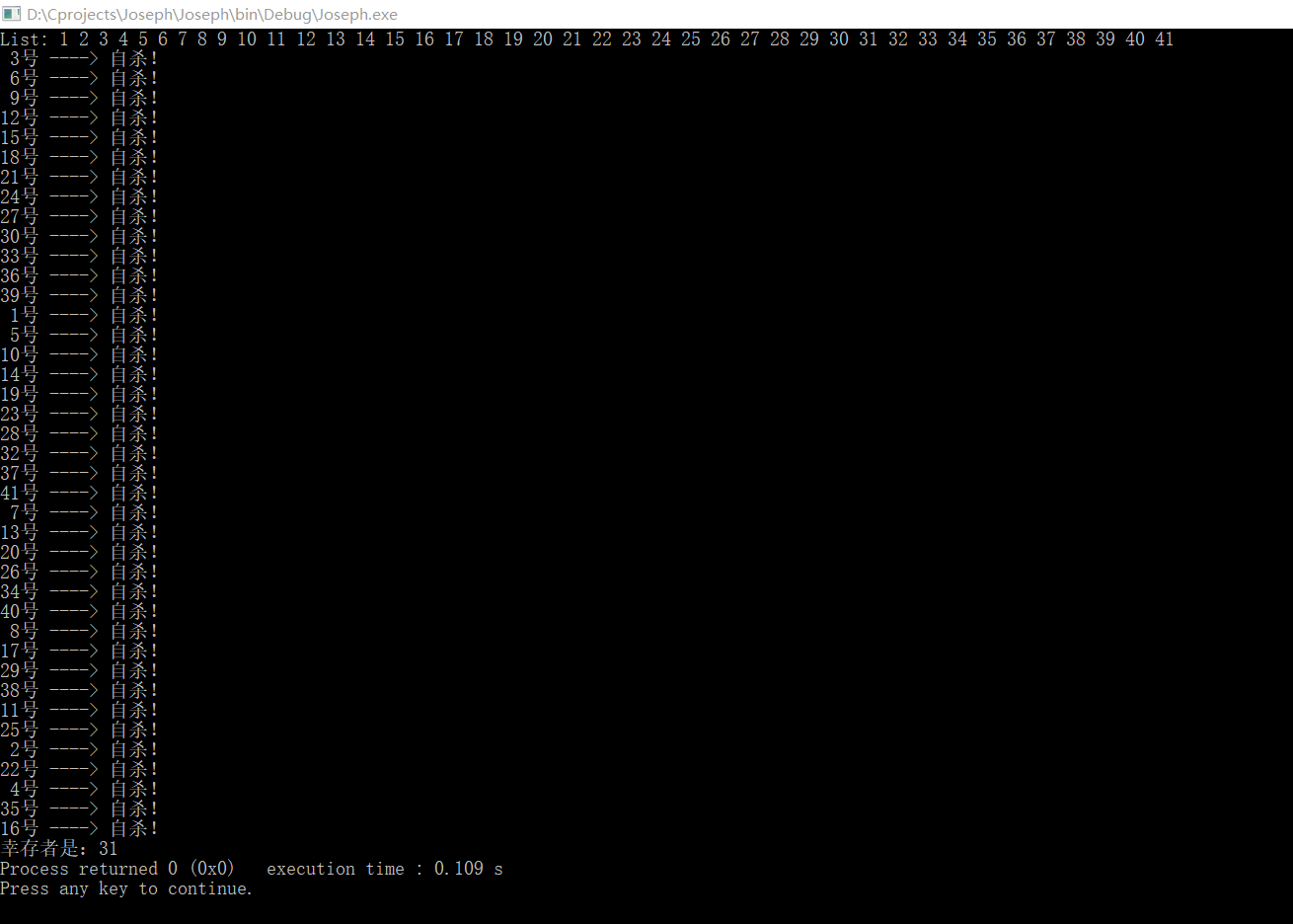Click the line "21号 ----> 自杀!"
1293x924 pixels.
click(79, 177)
